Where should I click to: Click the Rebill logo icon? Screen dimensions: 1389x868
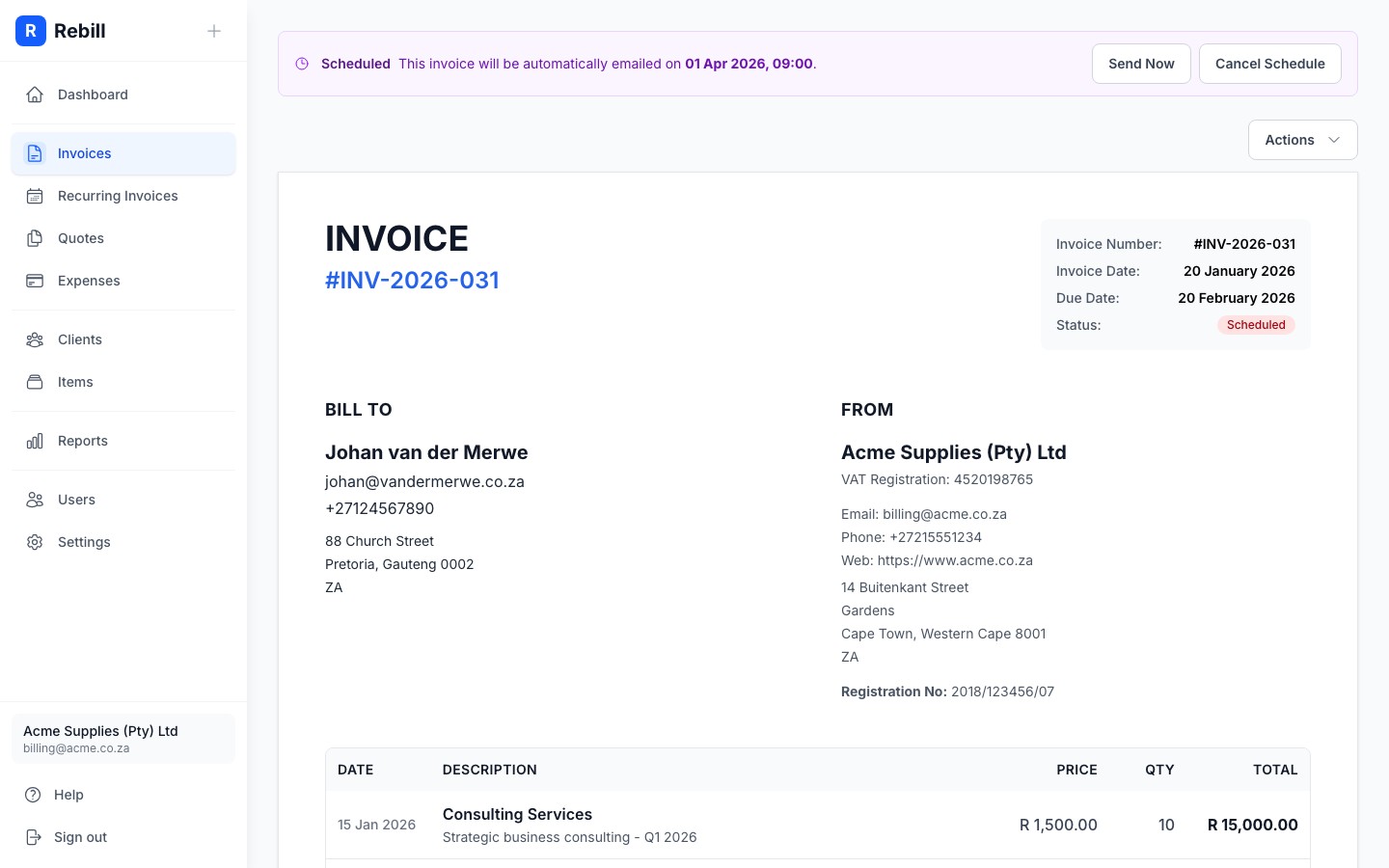point(31,31)
